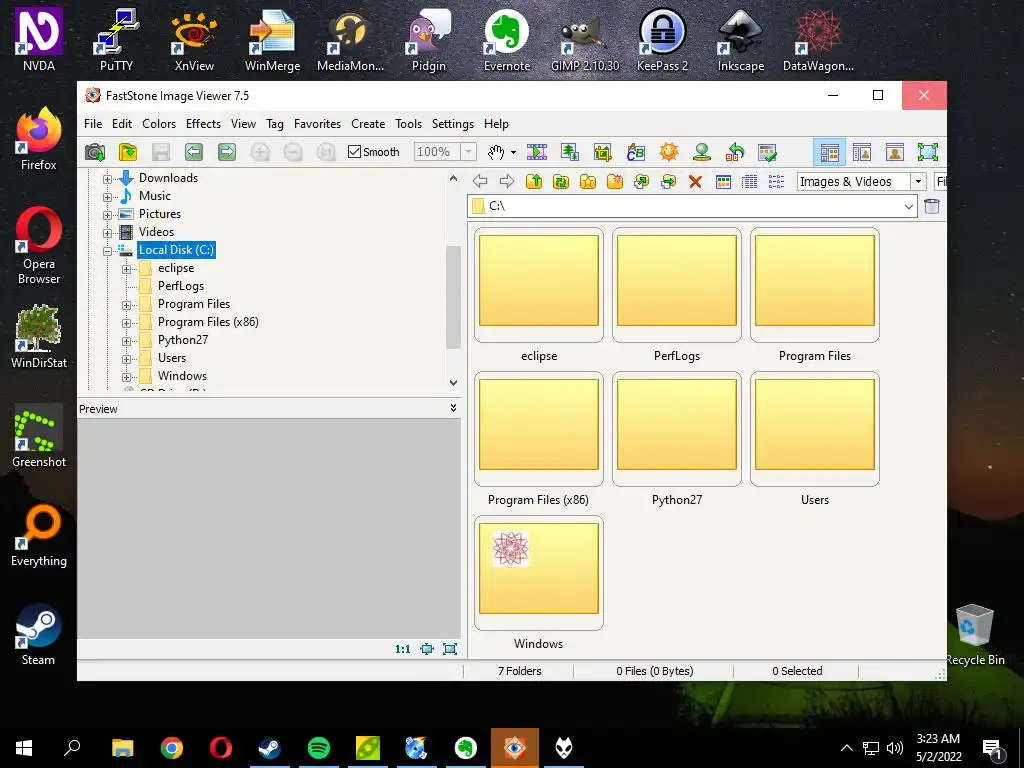
Task: Open the hand tool dropdown arrow
Action: coord(513,152)
